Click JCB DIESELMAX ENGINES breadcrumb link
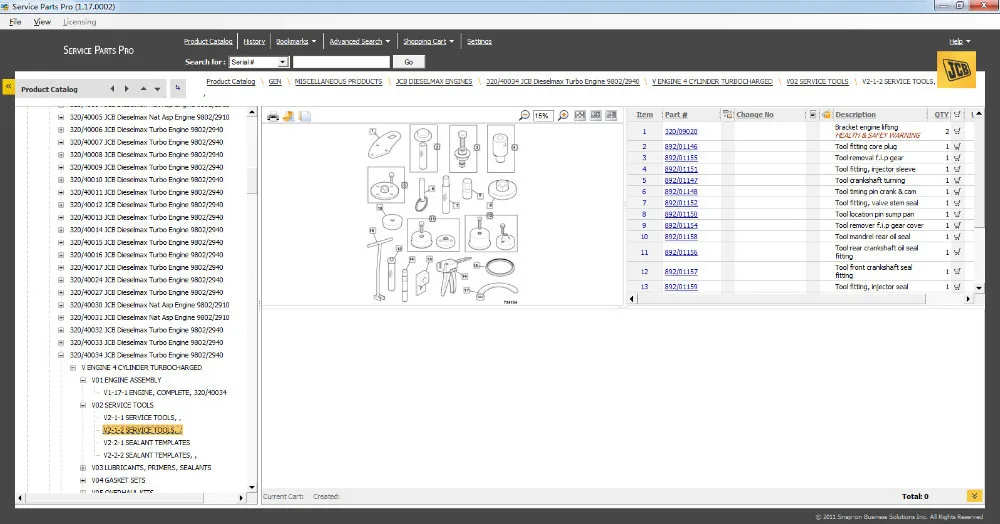 (x=434, y=82)
